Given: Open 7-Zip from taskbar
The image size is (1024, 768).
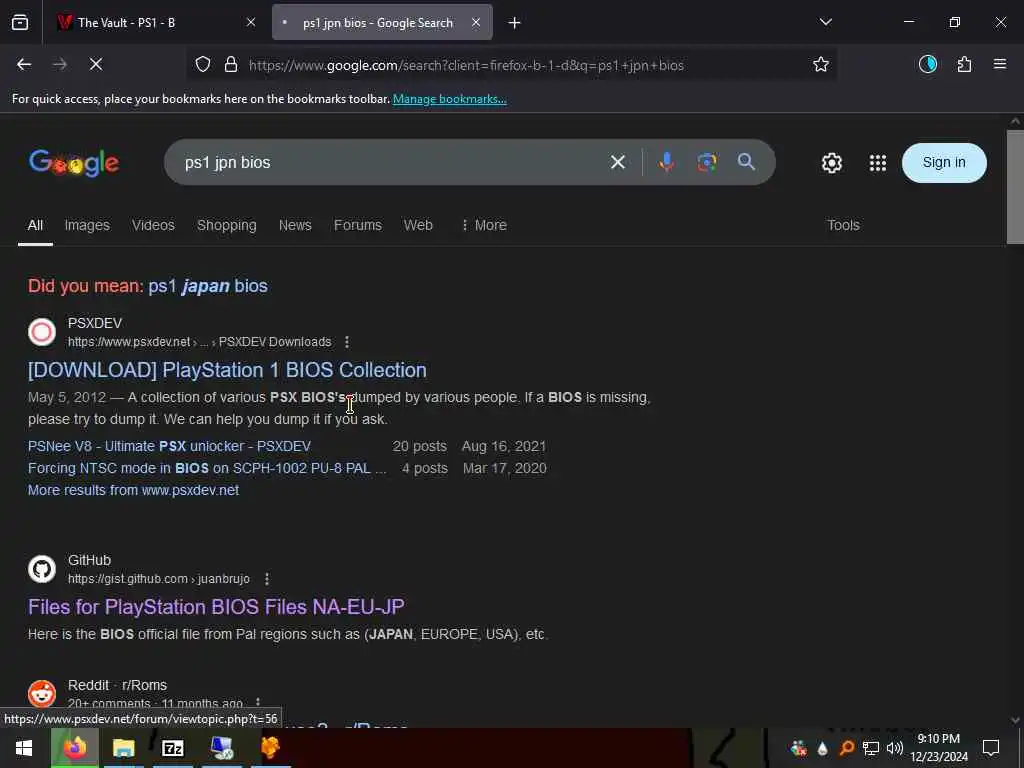Looking at the screenshot, I should 172,748.
